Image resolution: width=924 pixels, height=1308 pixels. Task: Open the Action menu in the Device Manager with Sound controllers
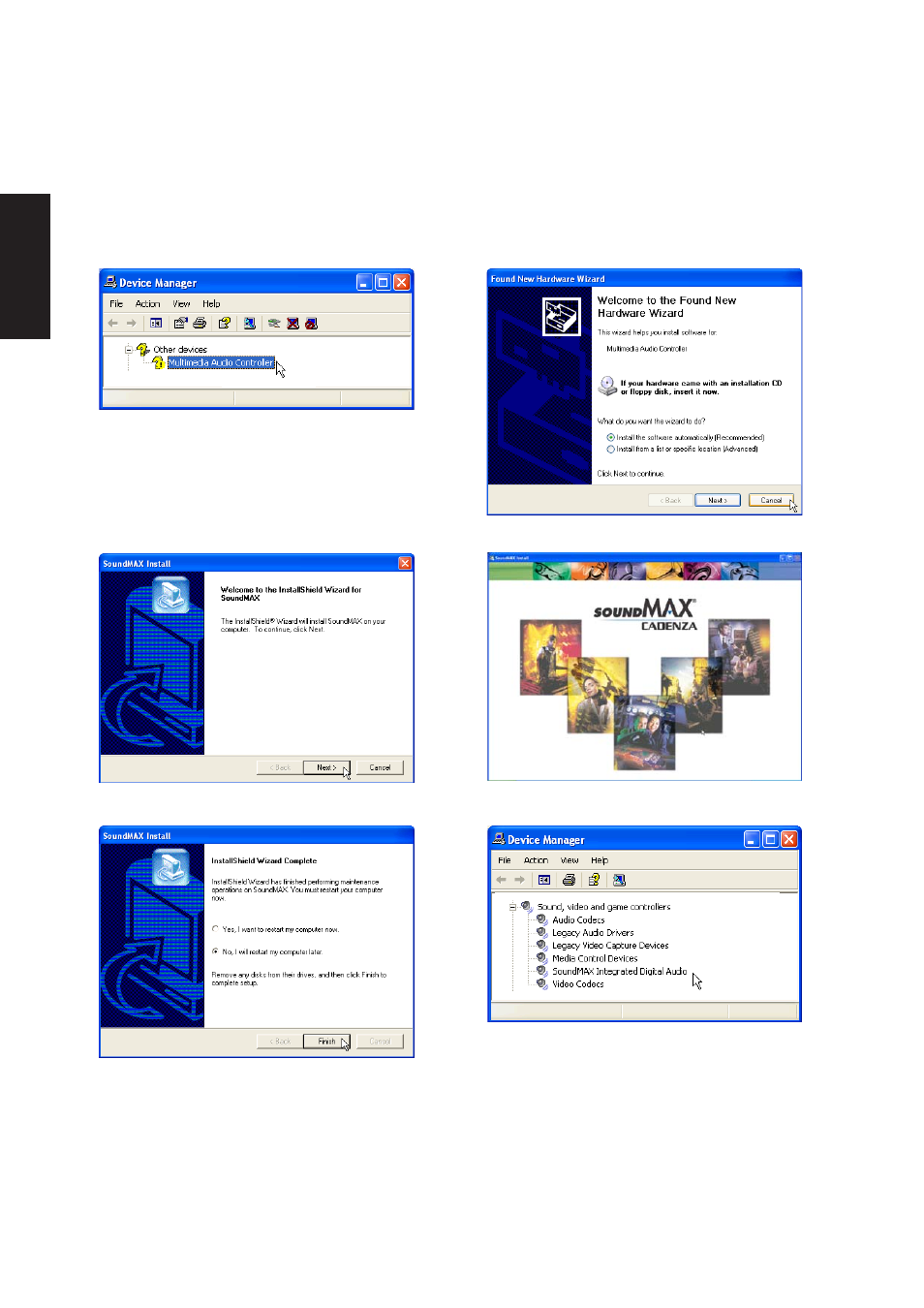536,860
